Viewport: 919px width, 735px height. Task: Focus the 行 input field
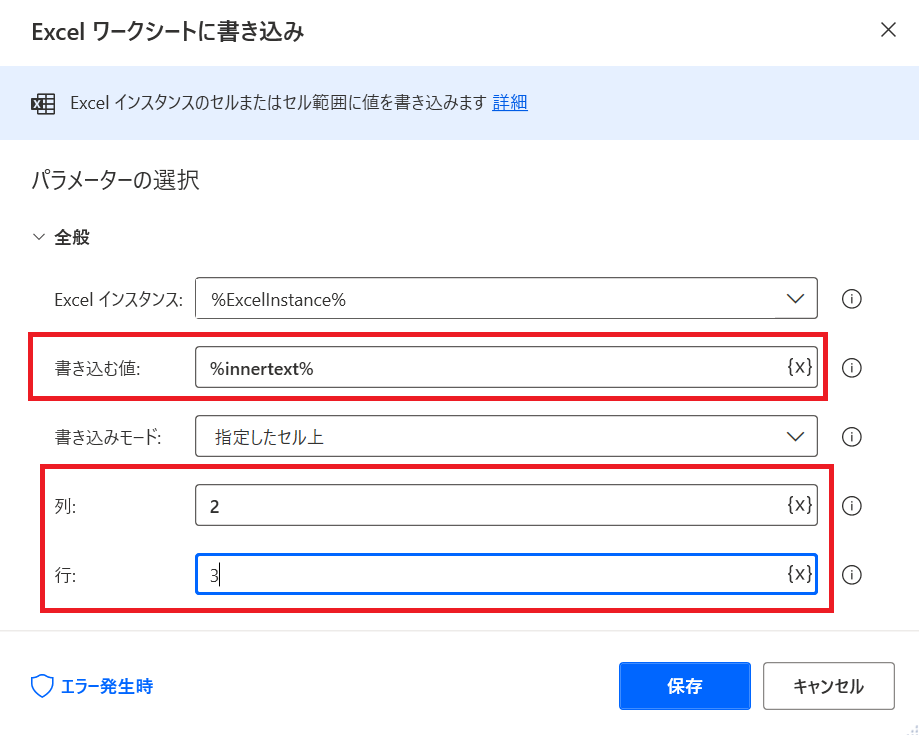coord(490,575)
